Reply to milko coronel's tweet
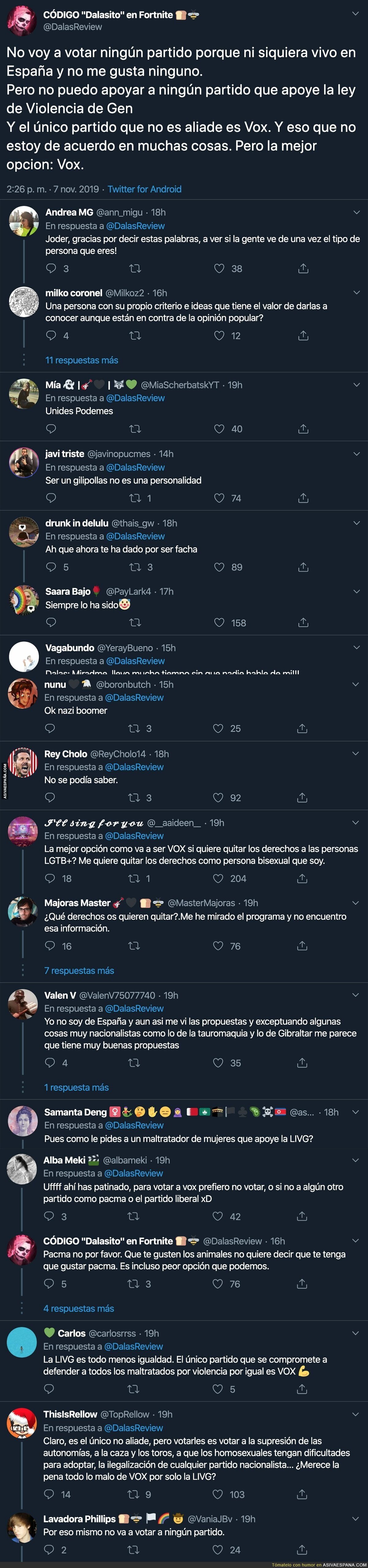This screenshot has height=1568, width=368. [51, 335]
